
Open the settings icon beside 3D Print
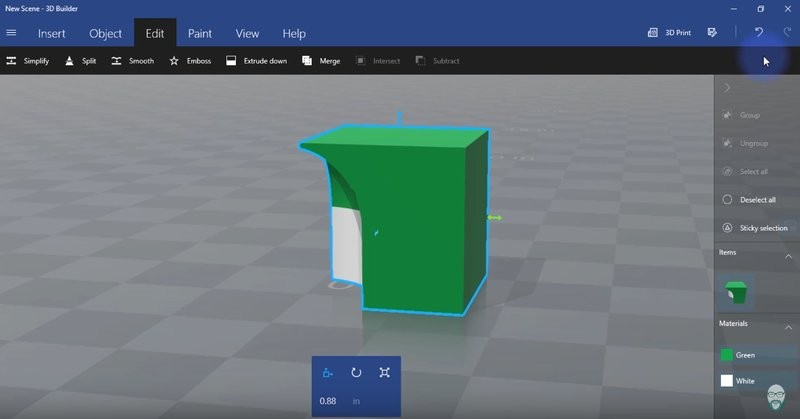[712, 33]
